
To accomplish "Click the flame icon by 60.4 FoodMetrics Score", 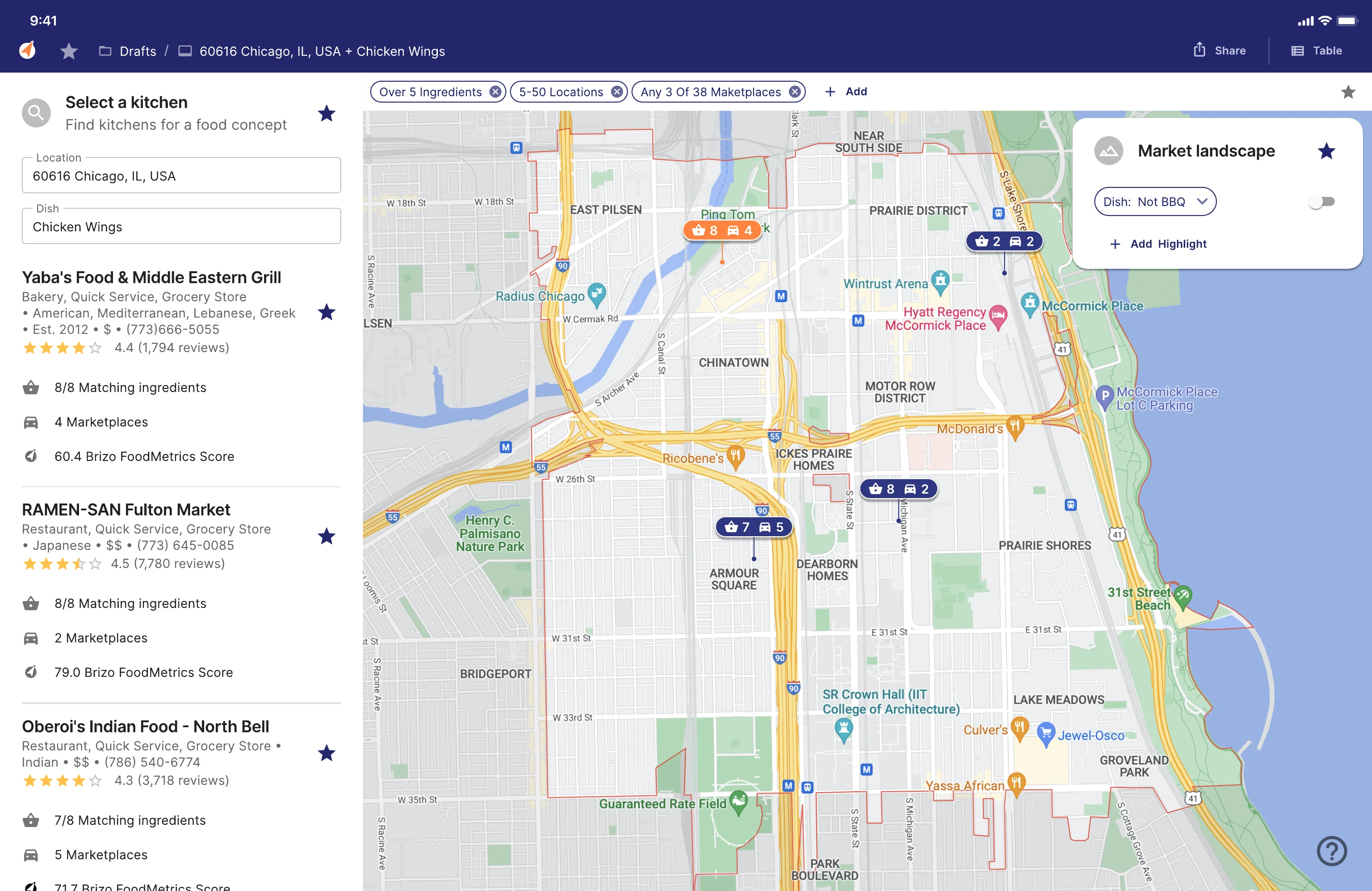I will tap(31, 456).
